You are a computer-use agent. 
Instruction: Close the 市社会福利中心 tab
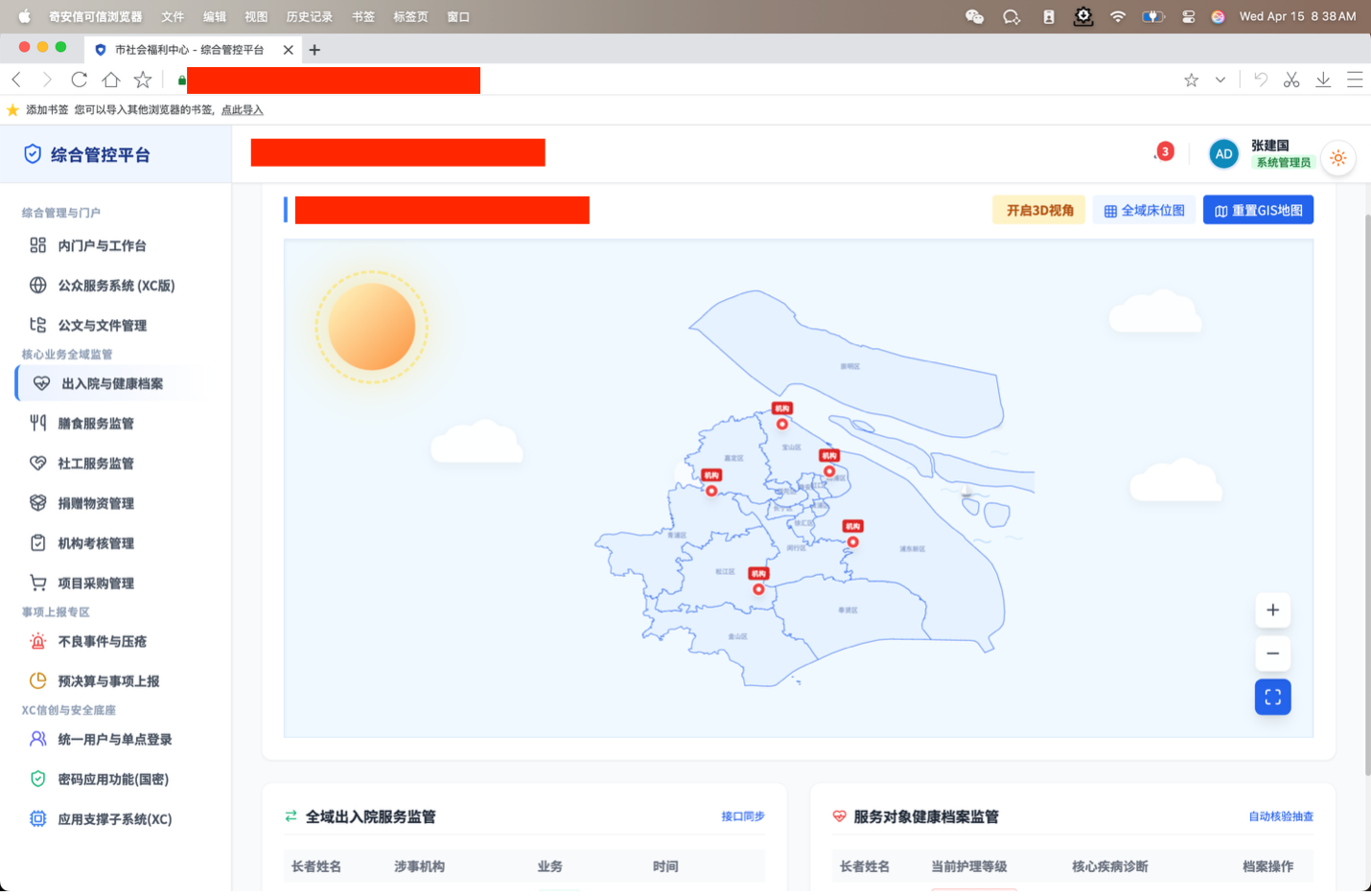pyautogui.click(x=289, y=50)
